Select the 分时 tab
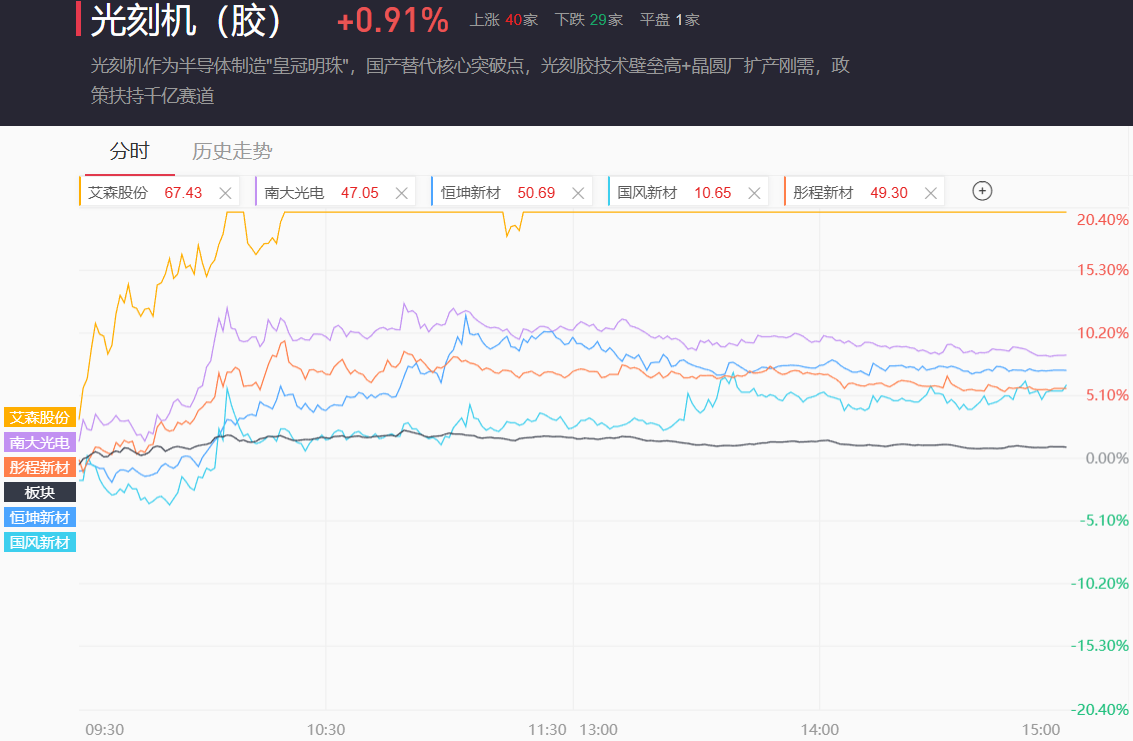 pos(129,151)
